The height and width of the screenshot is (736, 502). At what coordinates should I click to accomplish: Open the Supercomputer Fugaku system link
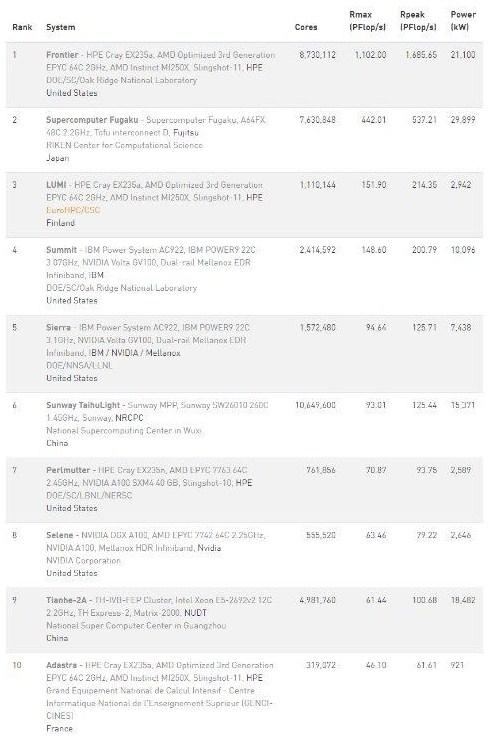(92, 120)
